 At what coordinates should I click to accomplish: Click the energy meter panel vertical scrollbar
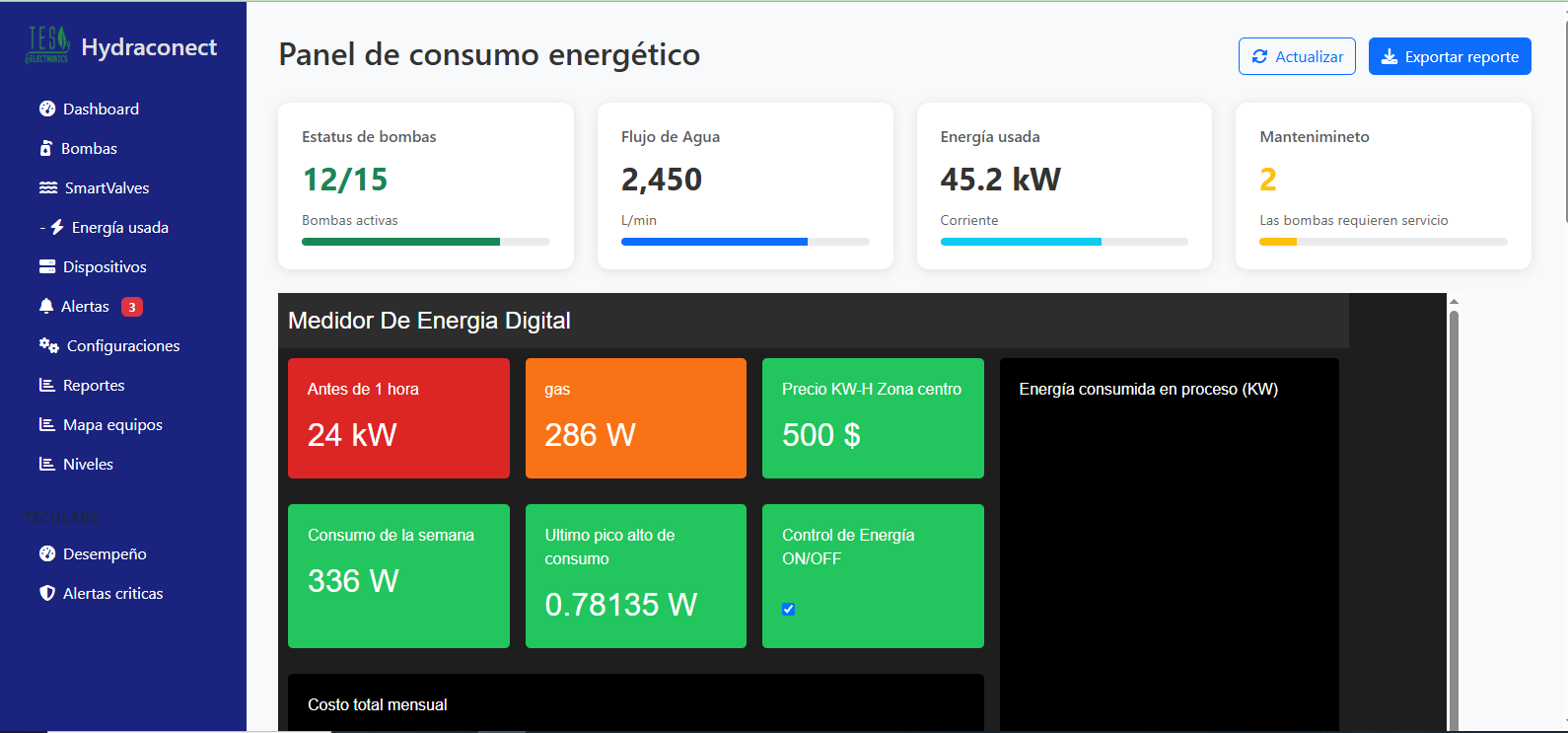click(1454, 513)
